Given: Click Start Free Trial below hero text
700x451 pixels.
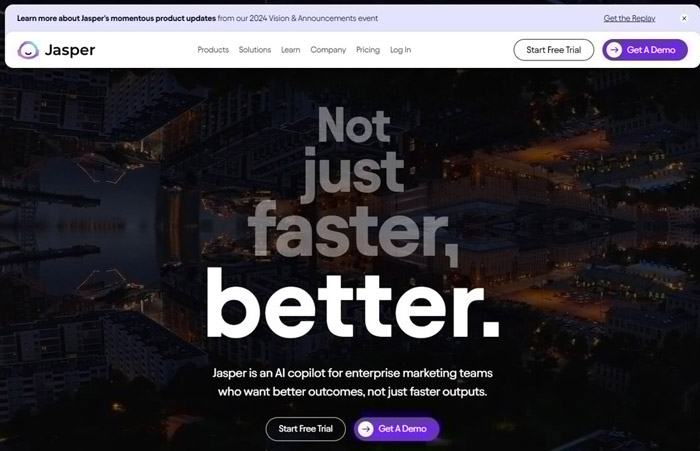Looking at the screenshot, I should pyautogui.click(x=305, y=429).
